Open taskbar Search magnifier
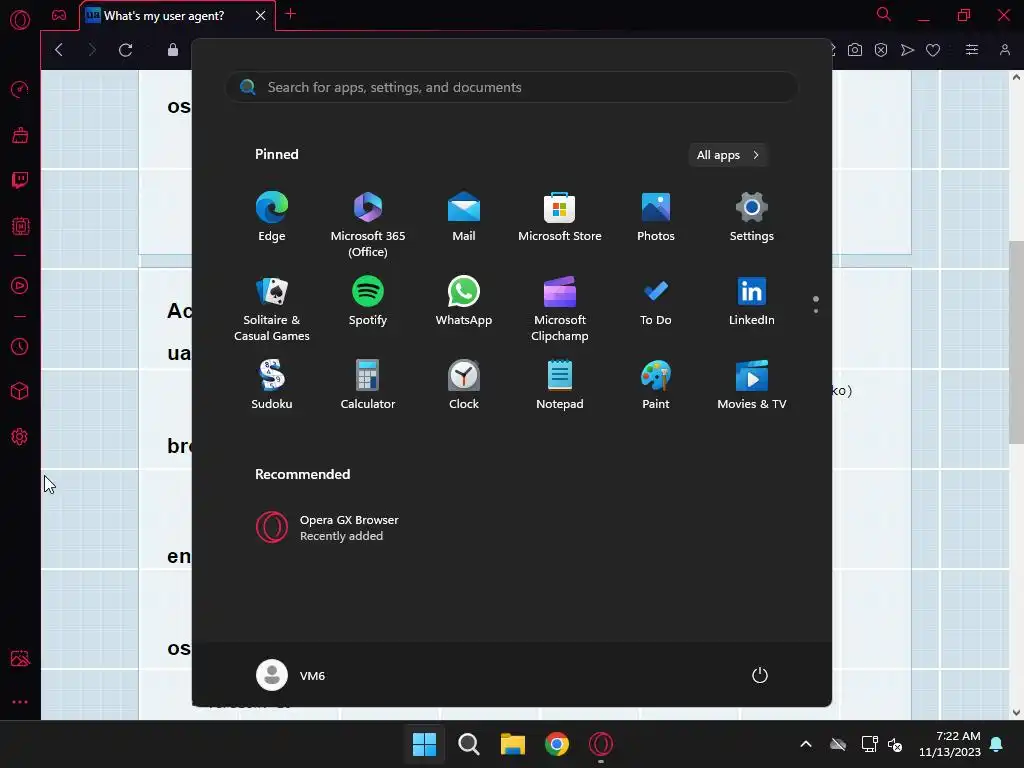Image resolution: width=1024 pixels, height=768 pixels. [468, 744]
